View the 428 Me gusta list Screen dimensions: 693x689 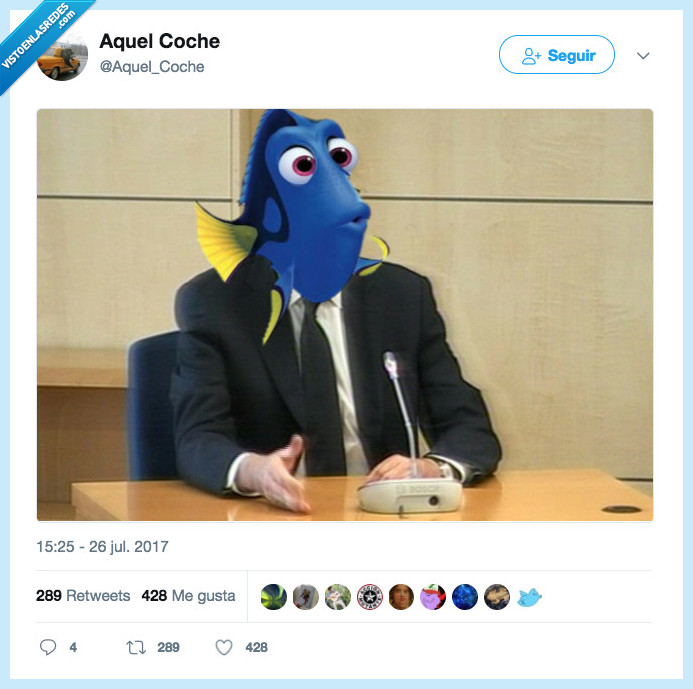(188, 596)
